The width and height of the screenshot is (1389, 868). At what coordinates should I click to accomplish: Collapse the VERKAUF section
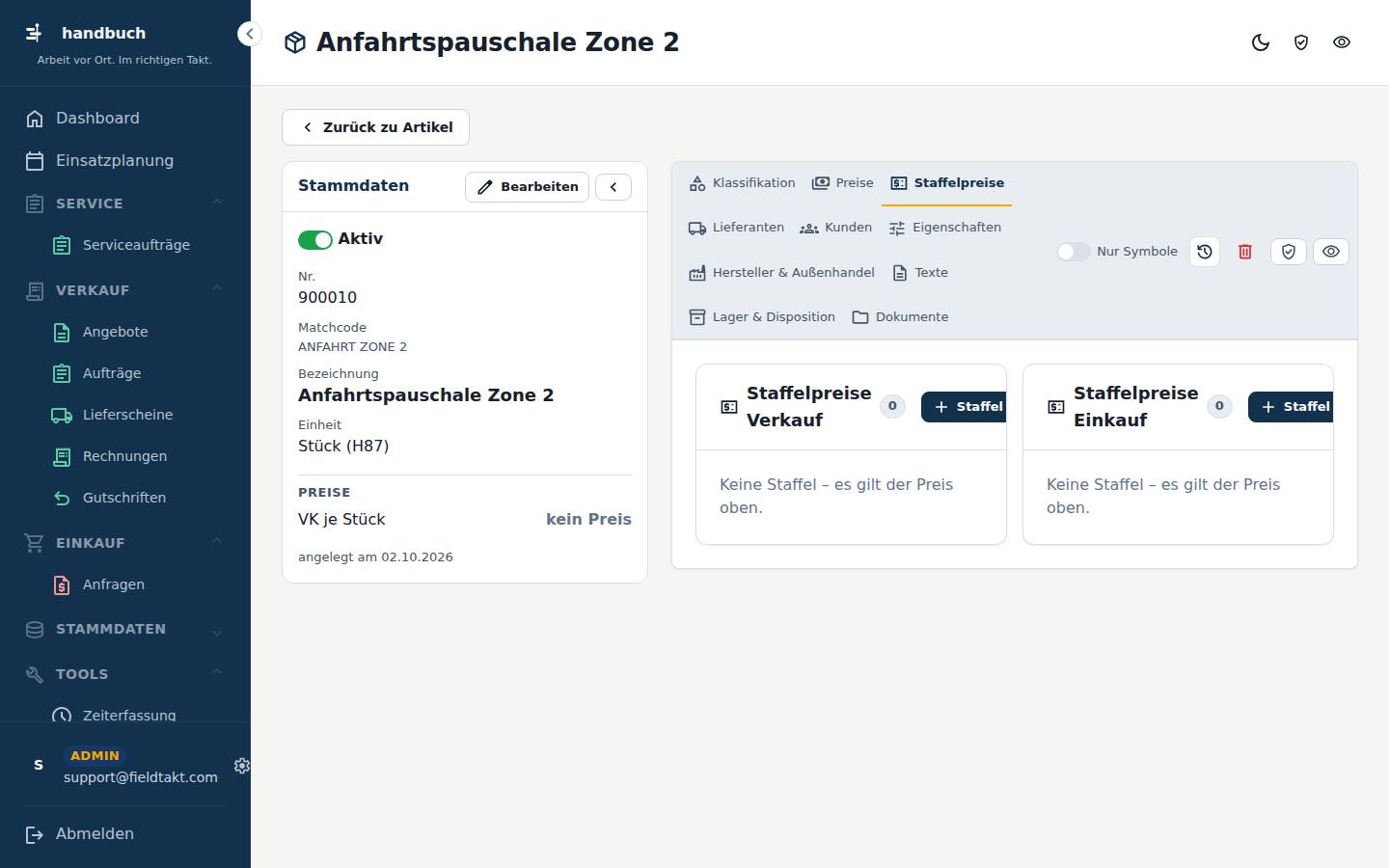click(217, 288)
